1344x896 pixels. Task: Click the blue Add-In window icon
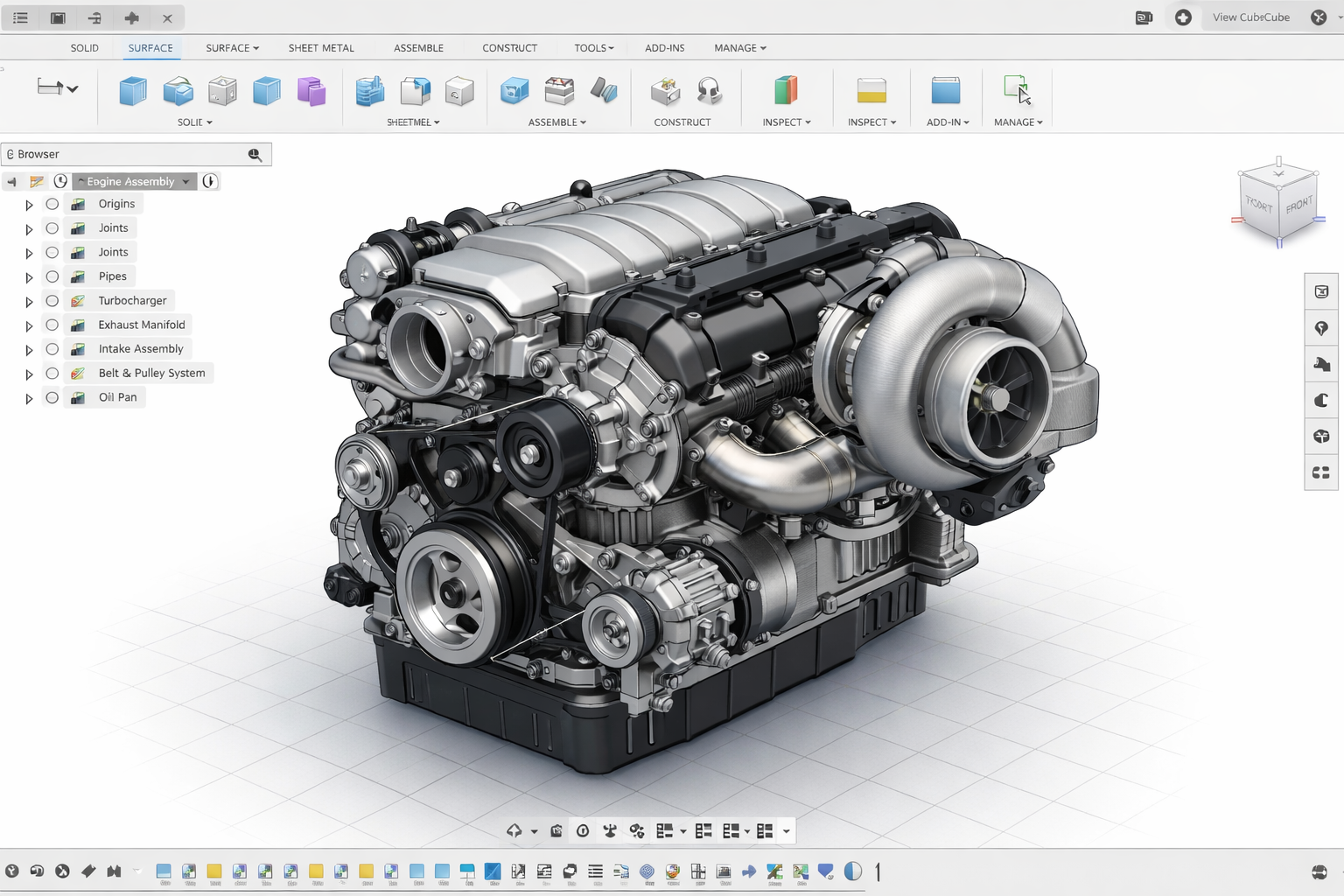946,90
